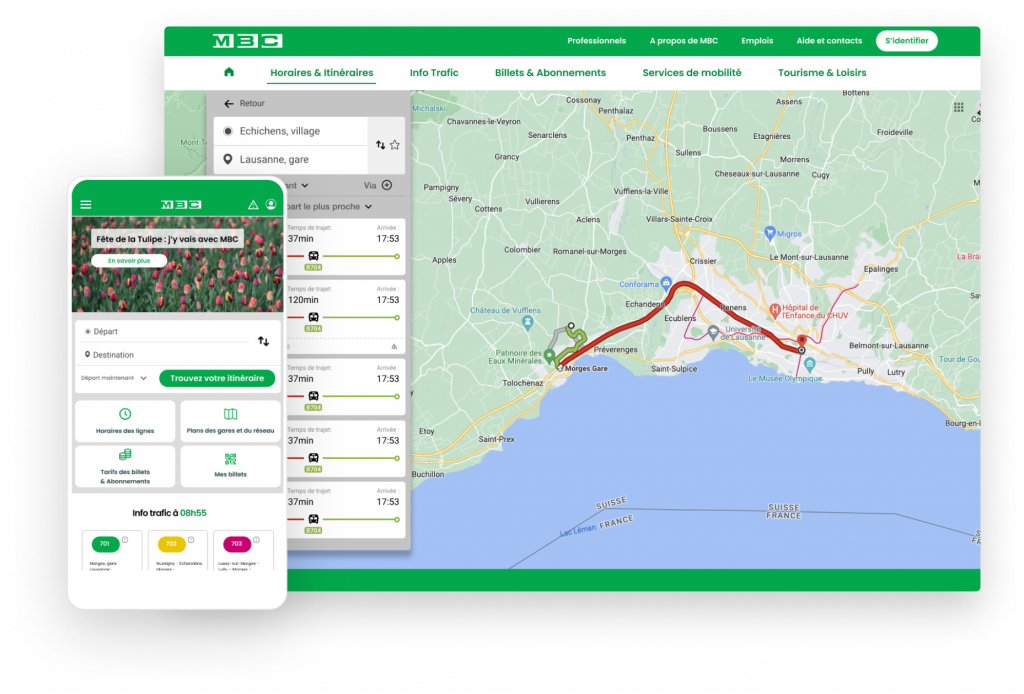Swap Départ and Destination in the mobile app
Viewport: 1024px width, 694px height.
(x=263, y=341)
